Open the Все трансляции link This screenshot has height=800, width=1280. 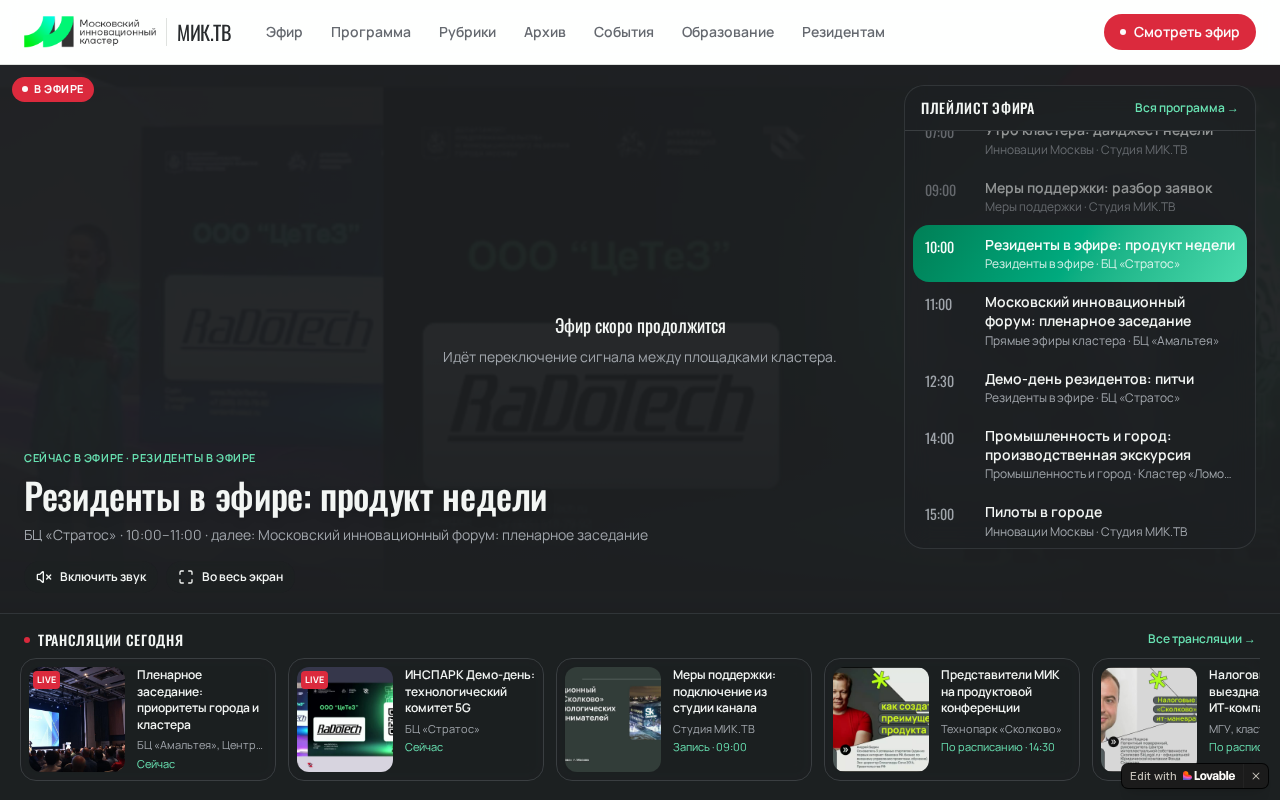point(1202,639)
